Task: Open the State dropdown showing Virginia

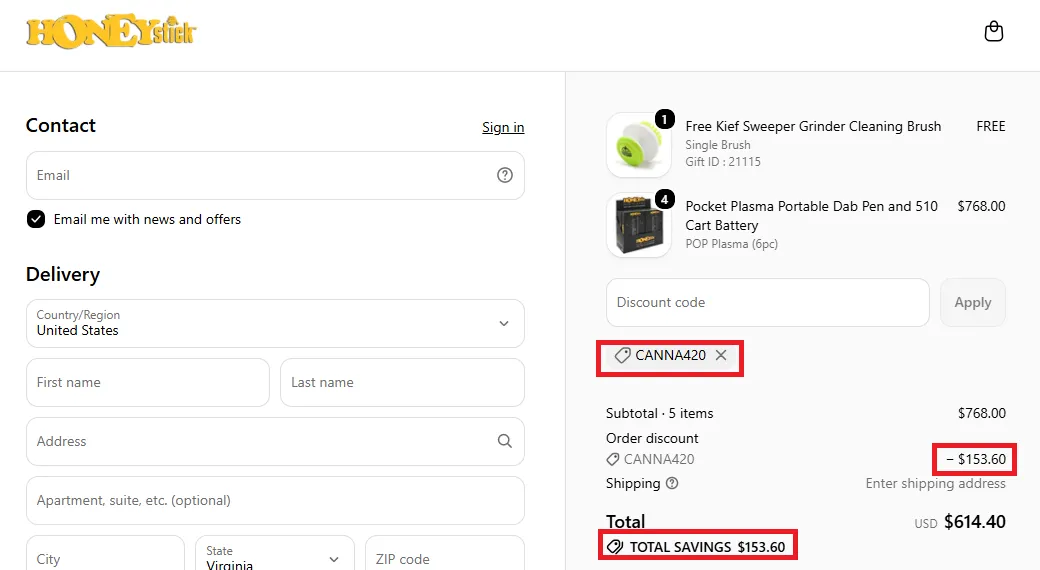Action: click(275, 556)
